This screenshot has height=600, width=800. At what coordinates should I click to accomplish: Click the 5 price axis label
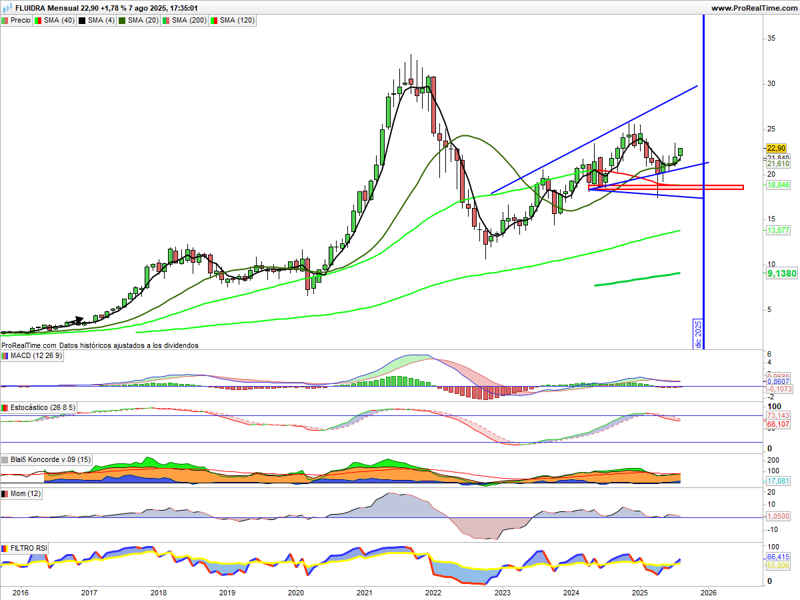769,310
